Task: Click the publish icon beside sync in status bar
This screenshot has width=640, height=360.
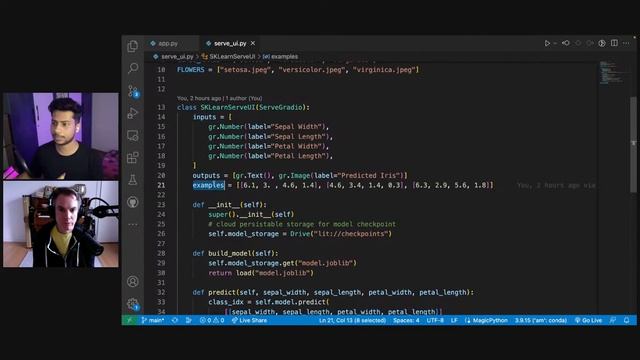Action: point(189,320)
